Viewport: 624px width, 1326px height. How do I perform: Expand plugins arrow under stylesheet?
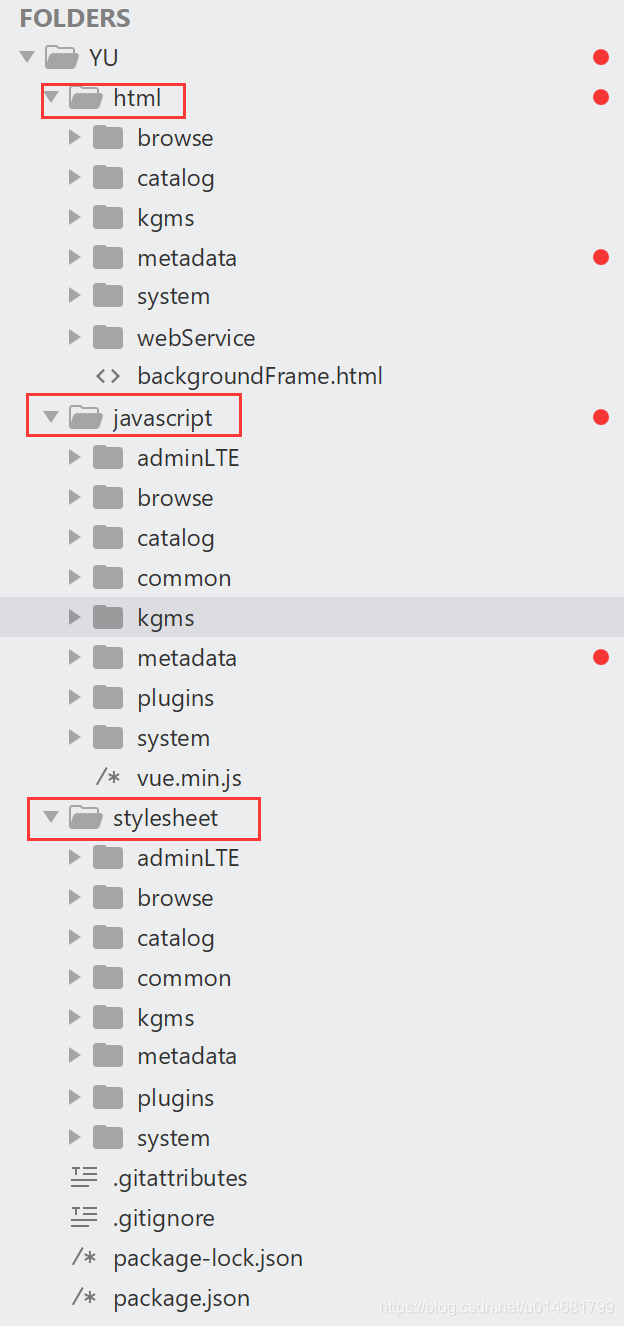74,1097
